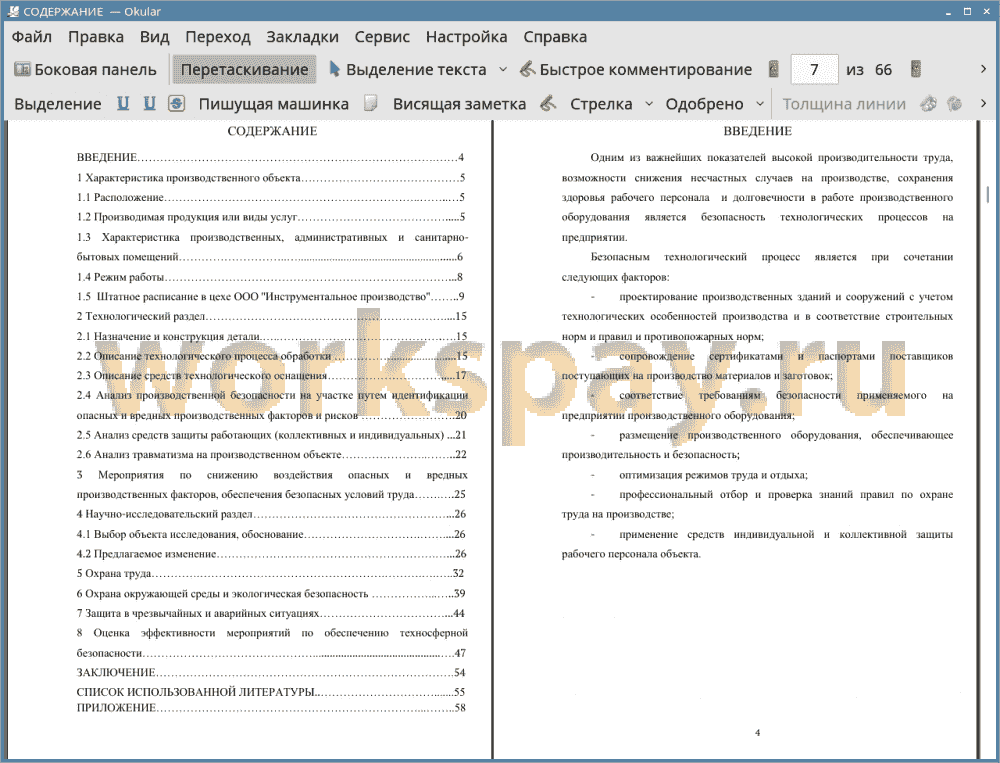1000x763 pixels.
Task: Click contents entry '4 Научно-исследовательский раздел'
Action: [x=271, y=514]
